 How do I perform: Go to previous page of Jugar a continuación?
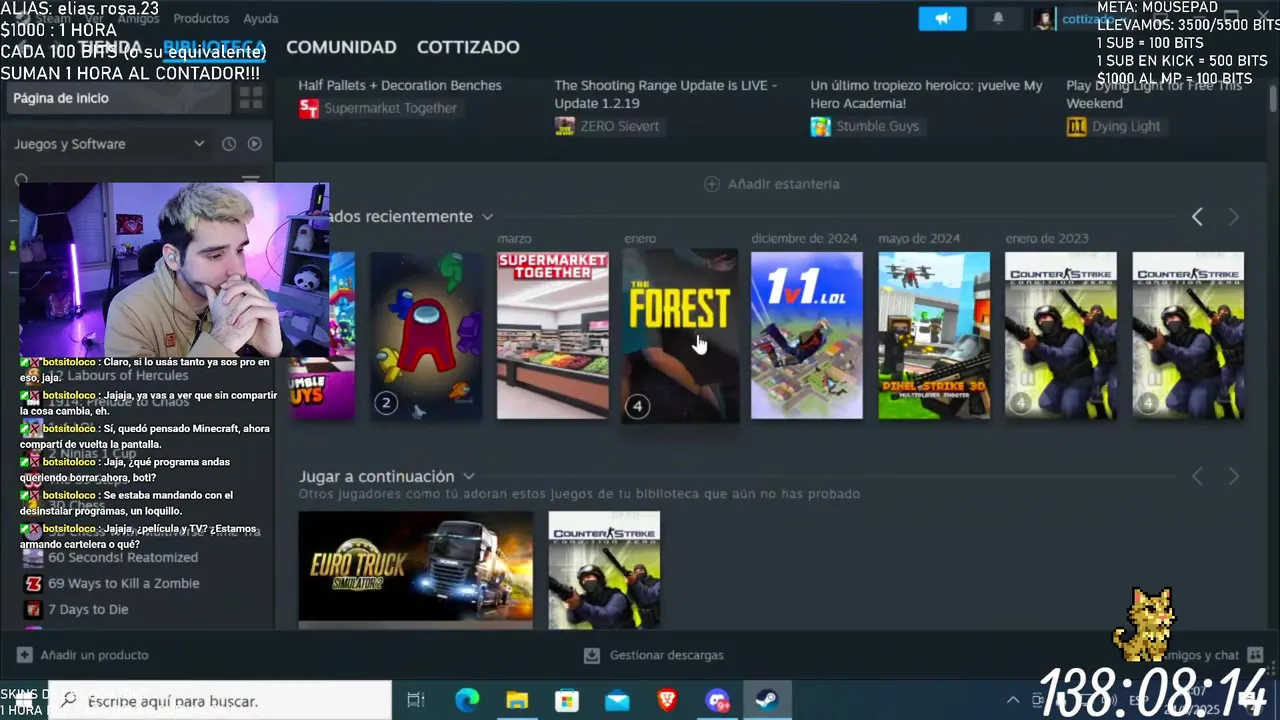pos(1197,477)
